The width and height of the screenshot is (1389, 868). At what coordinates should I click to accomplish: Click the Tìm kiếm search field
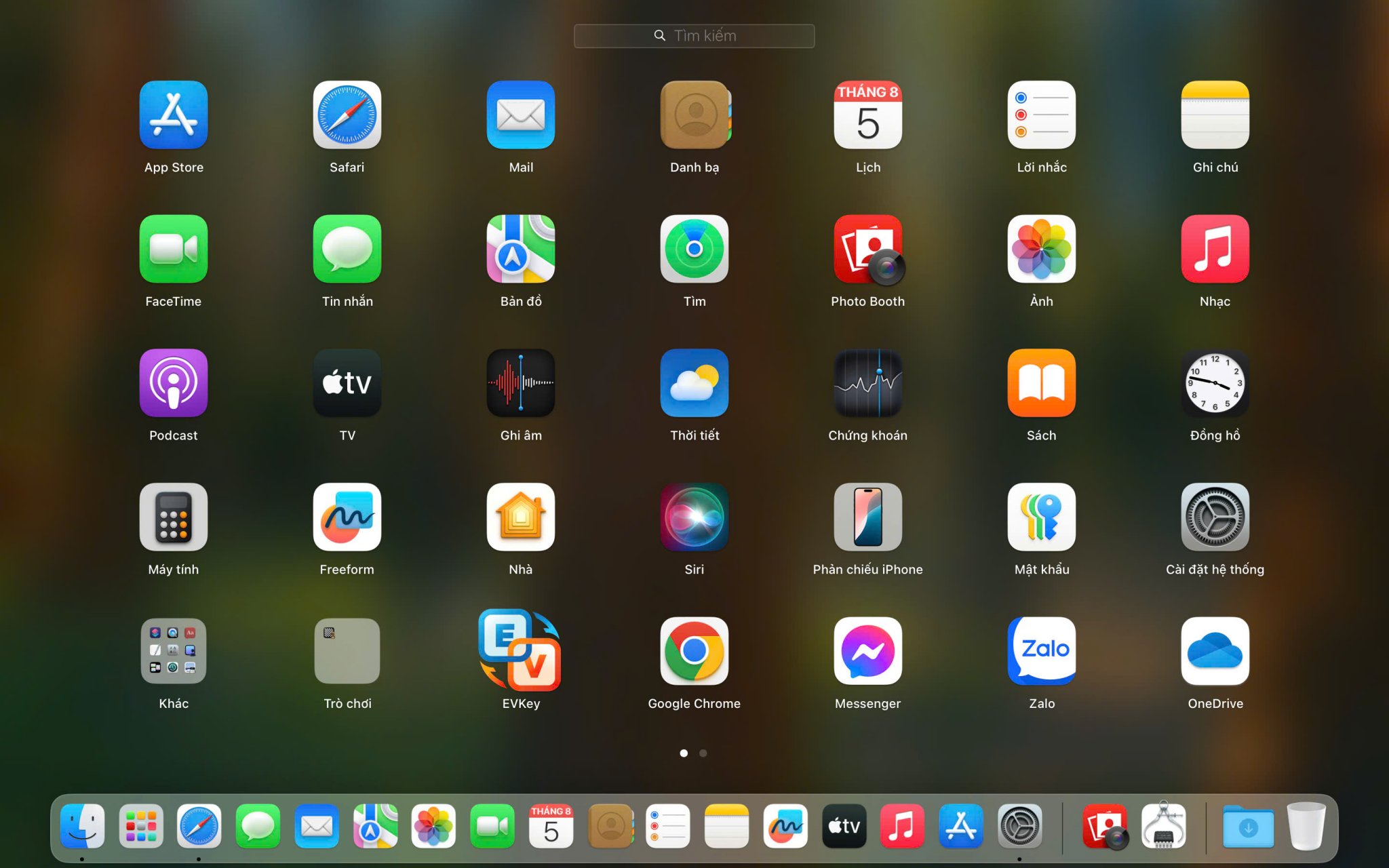pyautogui.click(x=694, y=36)
